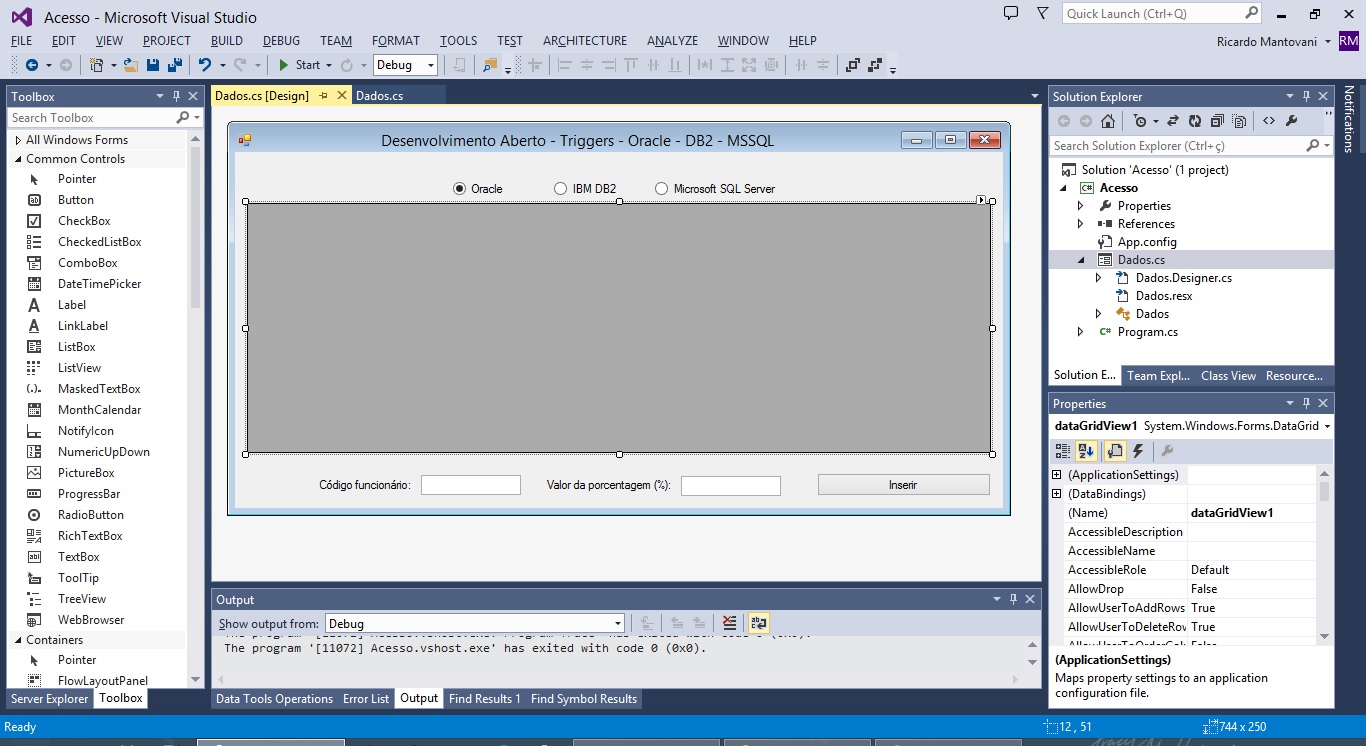
Task: Click the Undo arrow in the toolbar
Action: (x=204, y=65)
